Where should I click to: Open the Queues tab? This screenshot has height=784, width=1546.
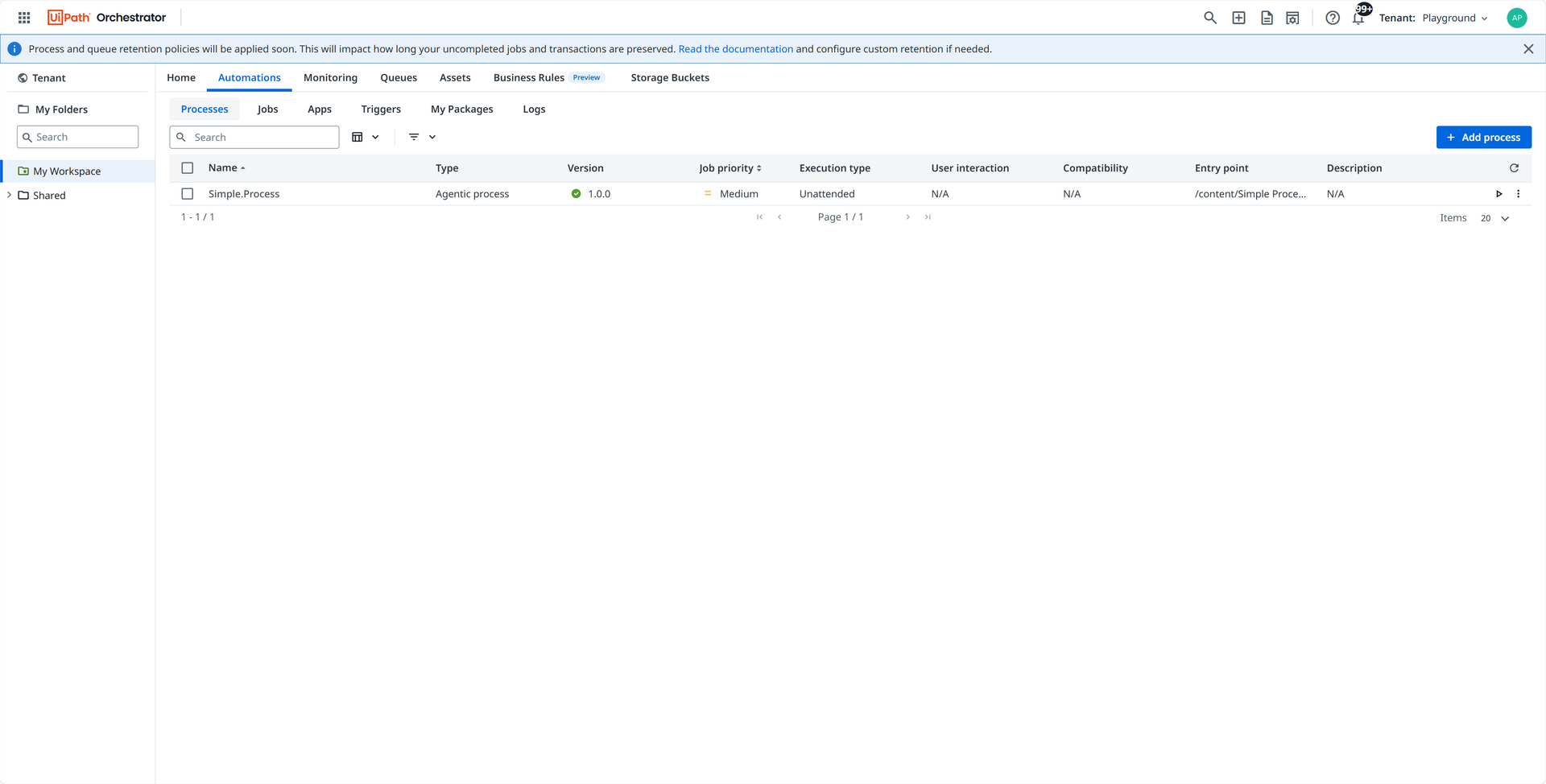click(x=399, y=78)
